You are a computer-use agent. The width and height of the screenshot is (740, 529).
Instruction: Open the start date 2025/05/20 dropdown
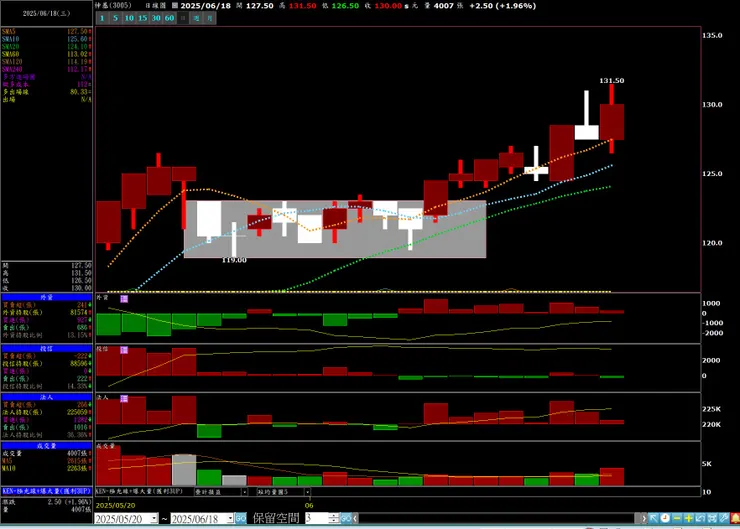[154, 519]
